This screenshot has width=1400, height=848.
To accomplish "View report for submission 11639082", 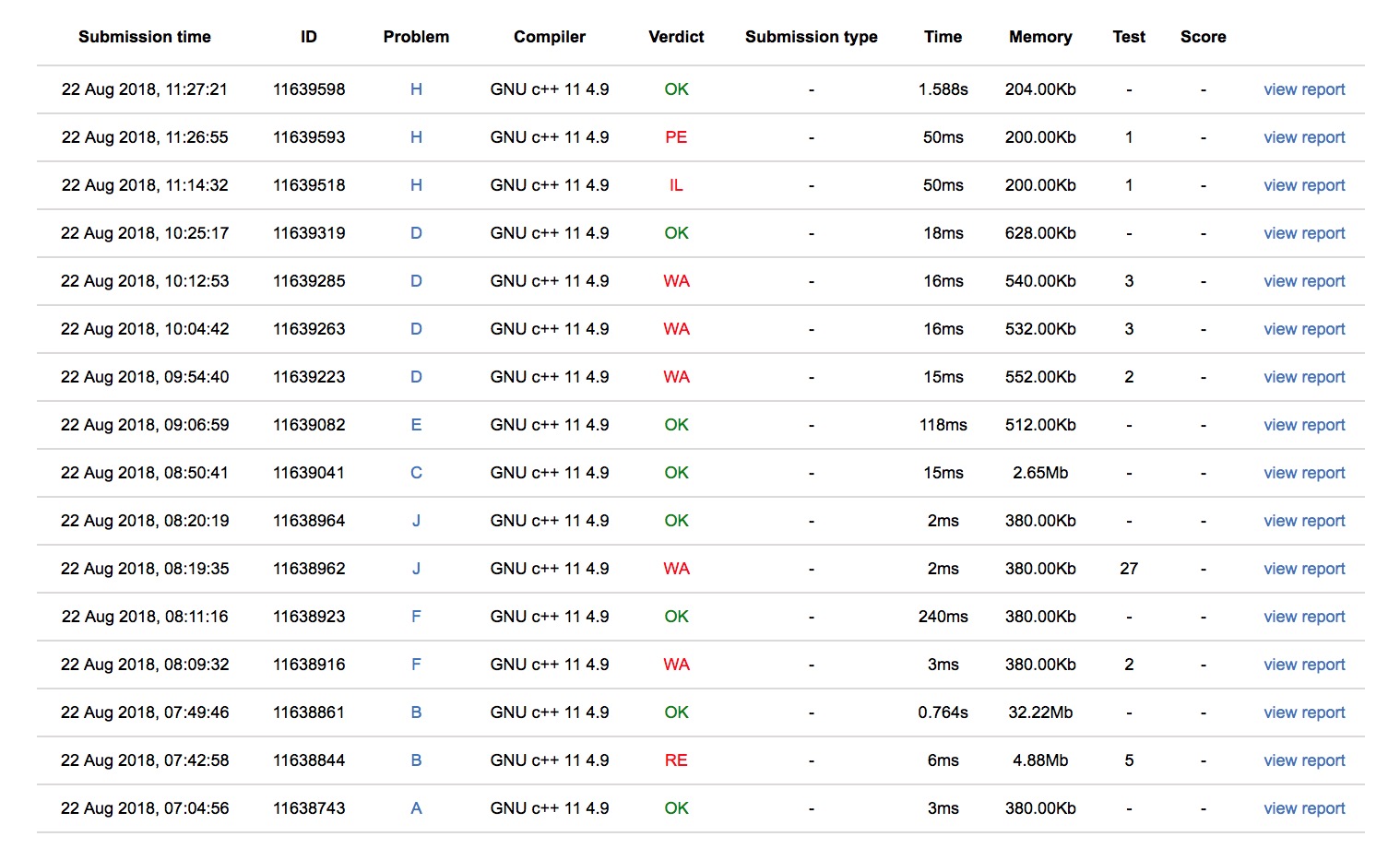I will (x=1303, y=425).
